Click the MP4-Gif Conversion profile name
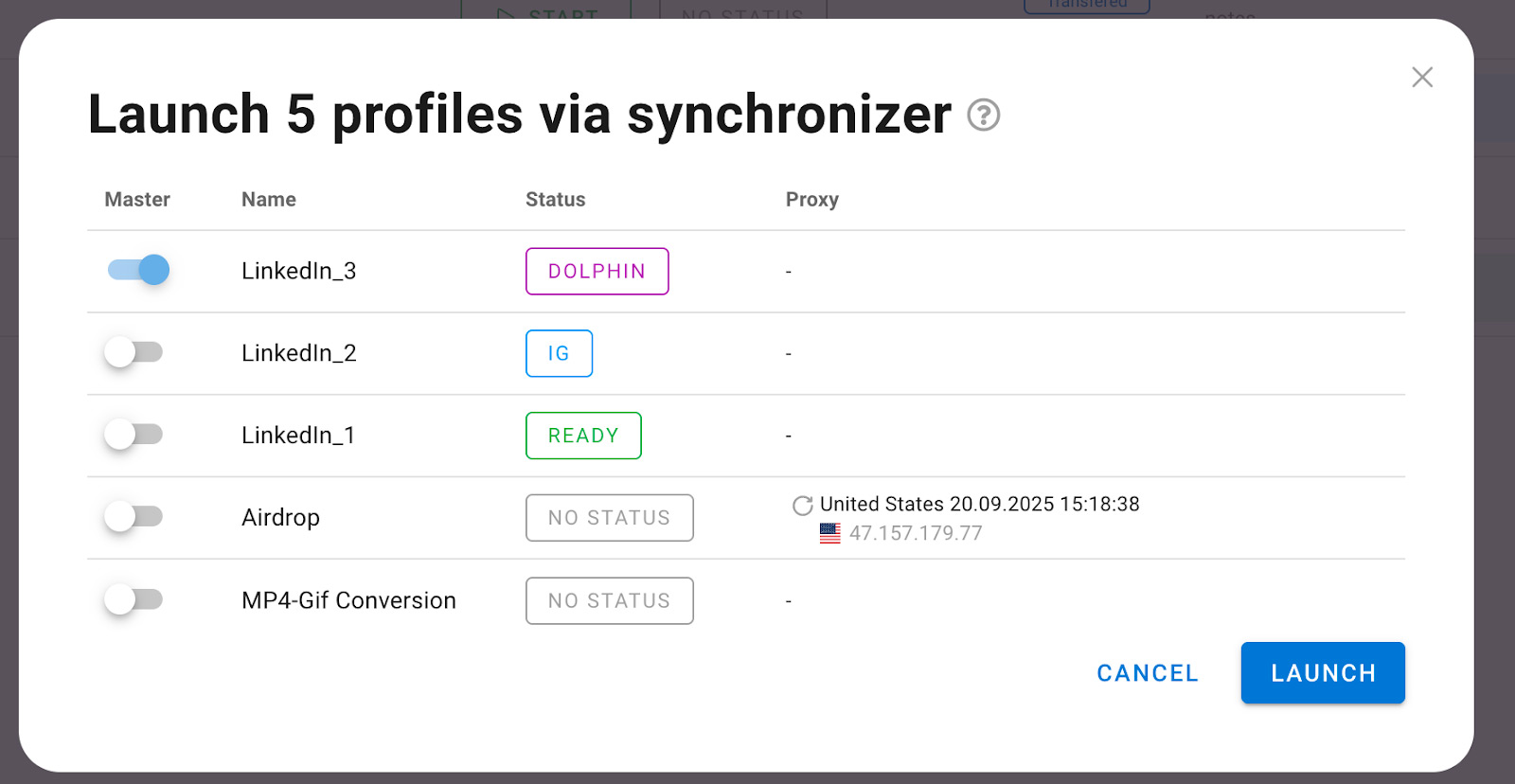Image resolution: width=1515 pixels, height=784 pixels. 348,600
